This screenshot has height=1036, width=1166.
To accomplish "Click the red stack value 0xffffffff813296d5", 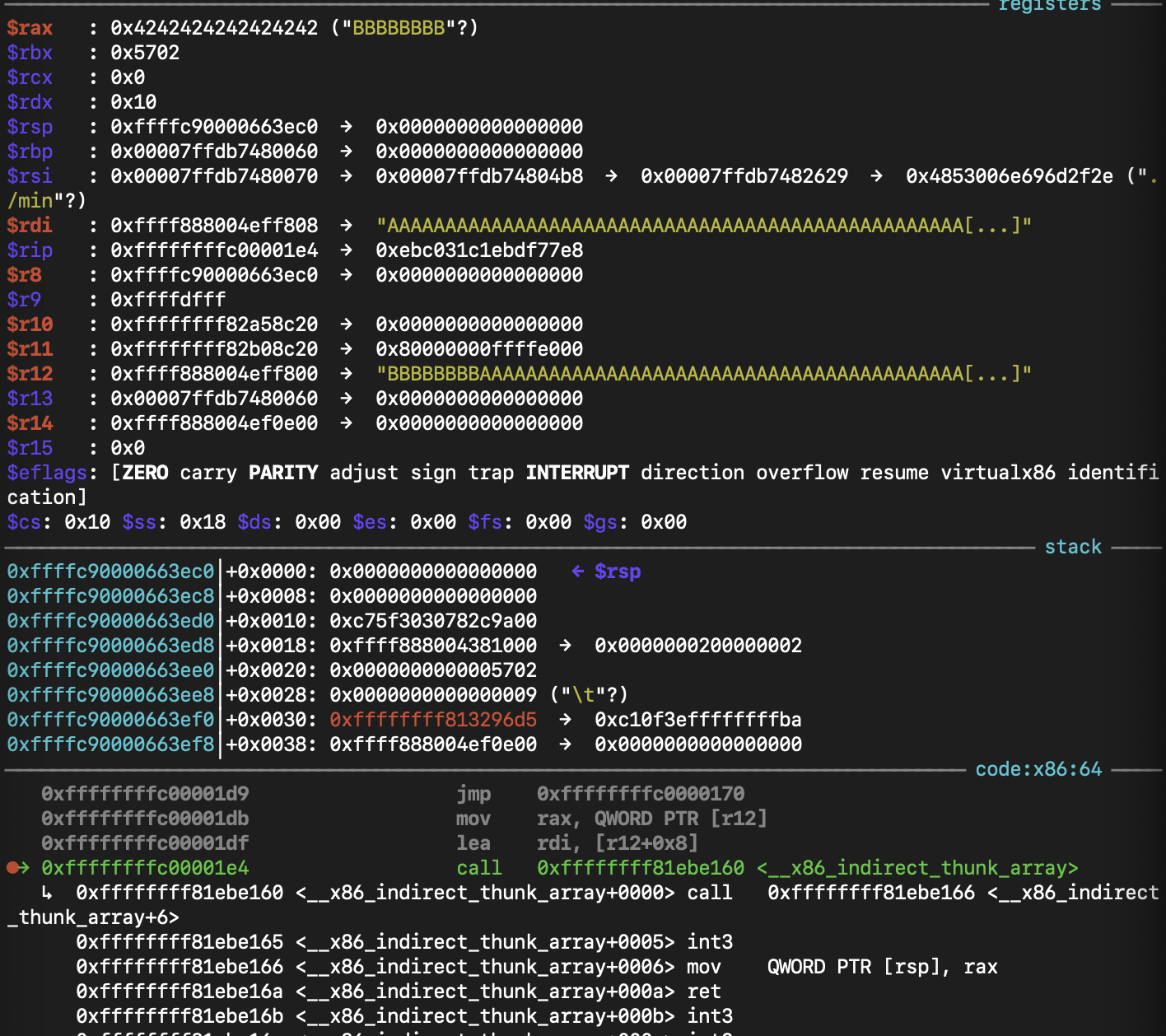I will point(433,719).
